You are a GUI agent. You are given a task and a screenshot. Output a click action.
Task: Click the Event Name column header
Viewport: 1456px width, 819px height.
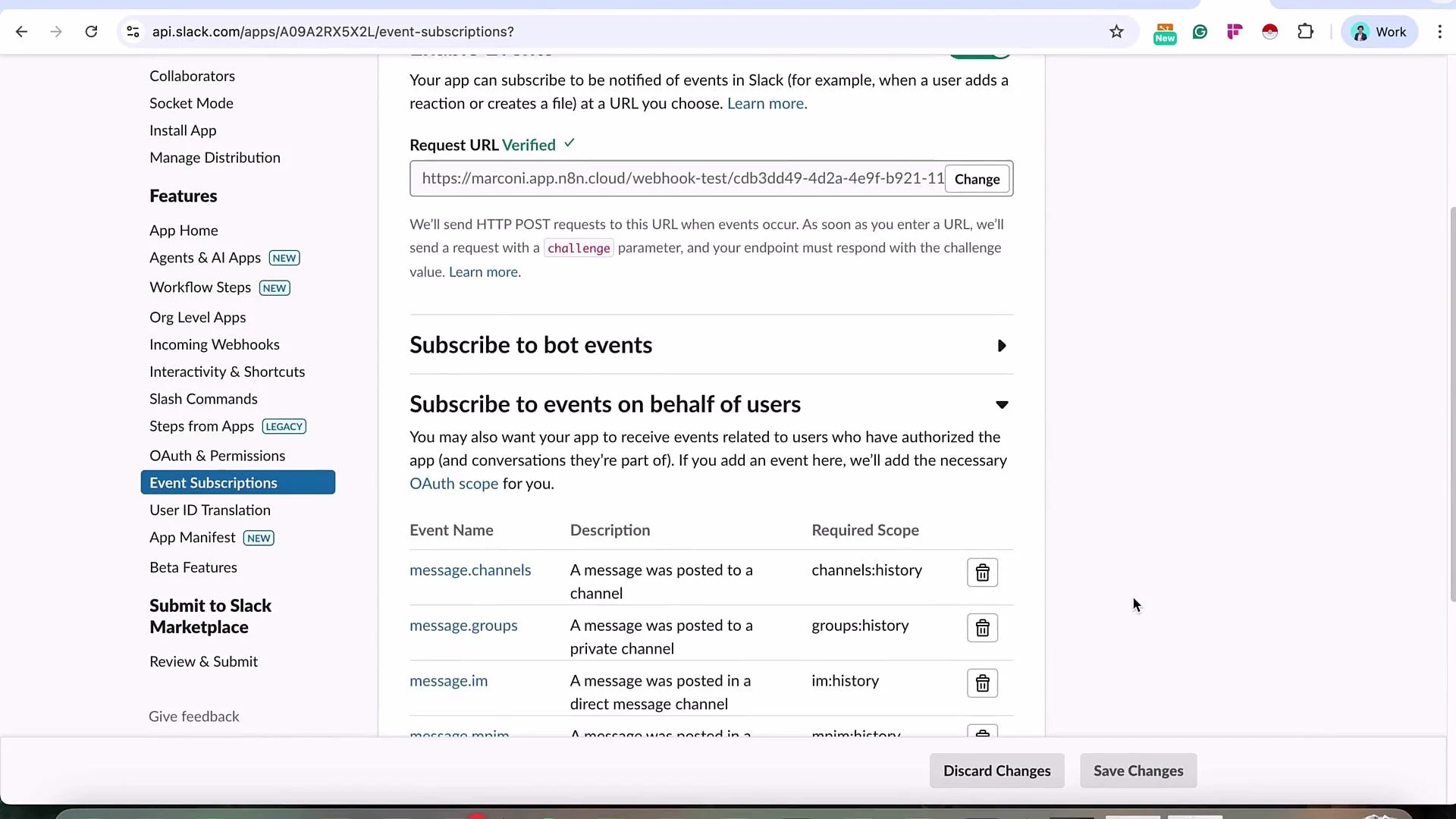[x=451, y=531]
